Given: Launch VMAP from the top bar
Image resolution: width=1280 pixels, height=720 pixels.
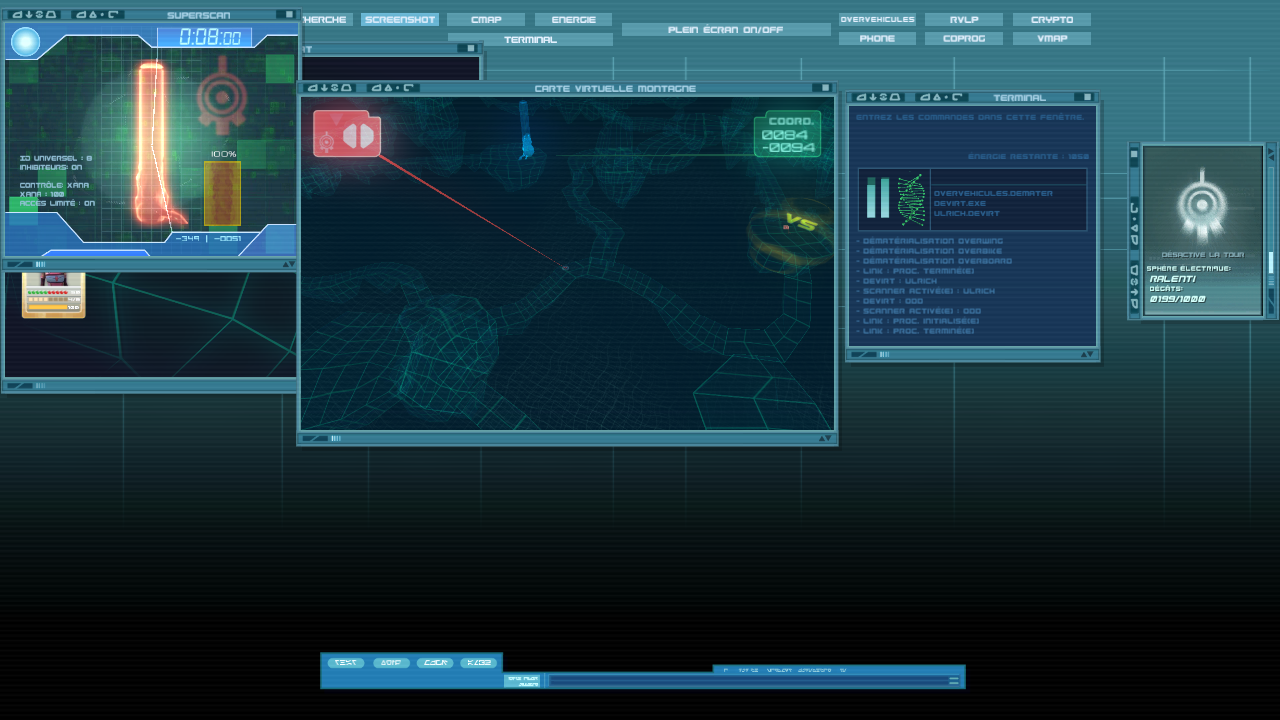Looking at the screenshot, I should point(1052,39).
